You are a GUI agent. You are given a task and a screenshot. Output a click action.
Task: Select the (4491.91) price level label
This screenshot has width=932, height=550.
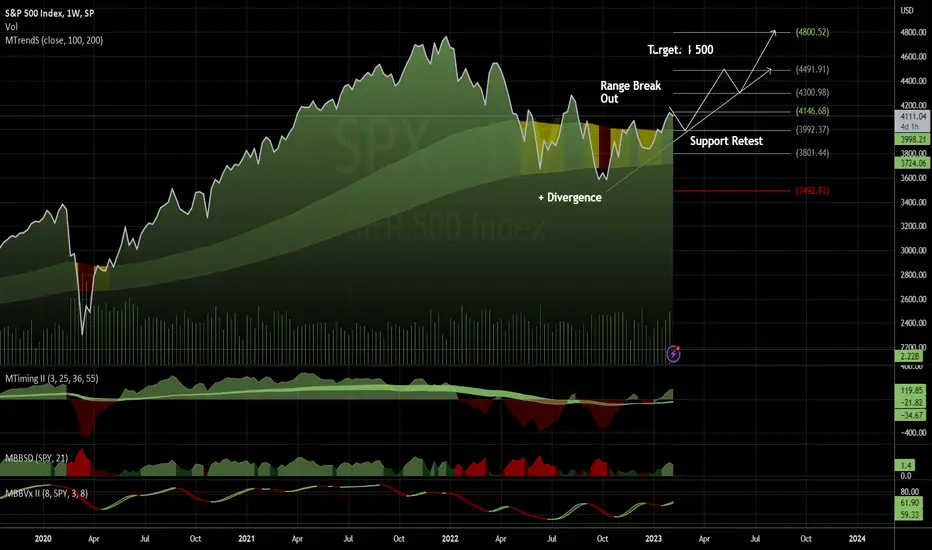[x=812, y=70]
